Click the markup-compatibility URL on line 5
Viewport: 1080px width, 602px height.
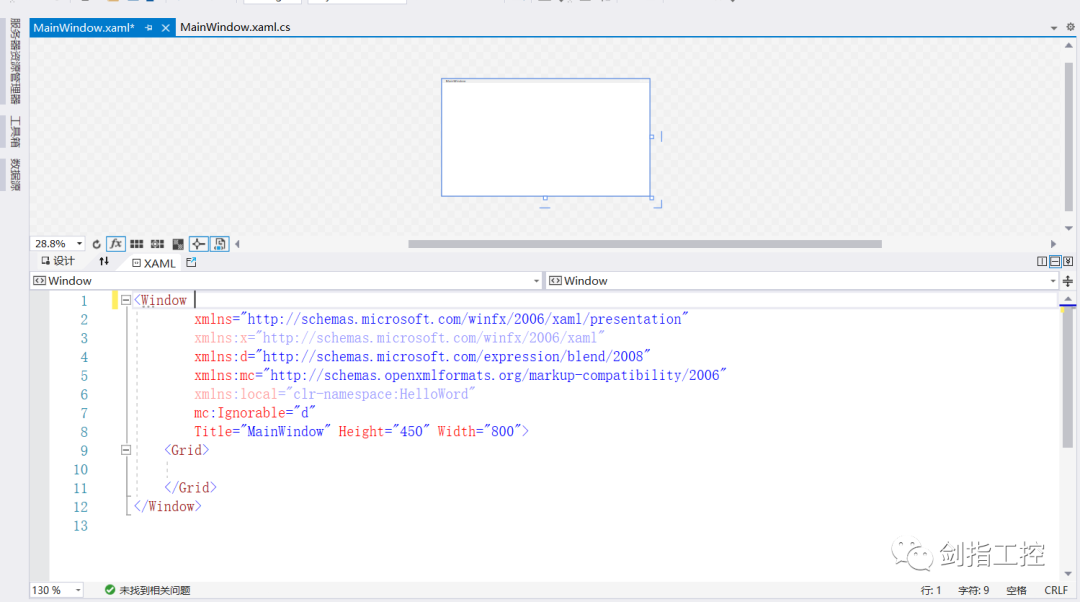point(495,375)
